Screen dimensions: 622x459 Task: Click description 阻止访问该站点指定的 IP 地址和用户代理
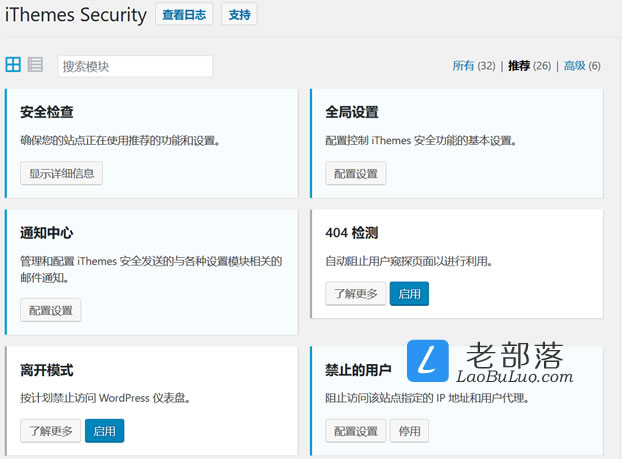coord(427,398)
